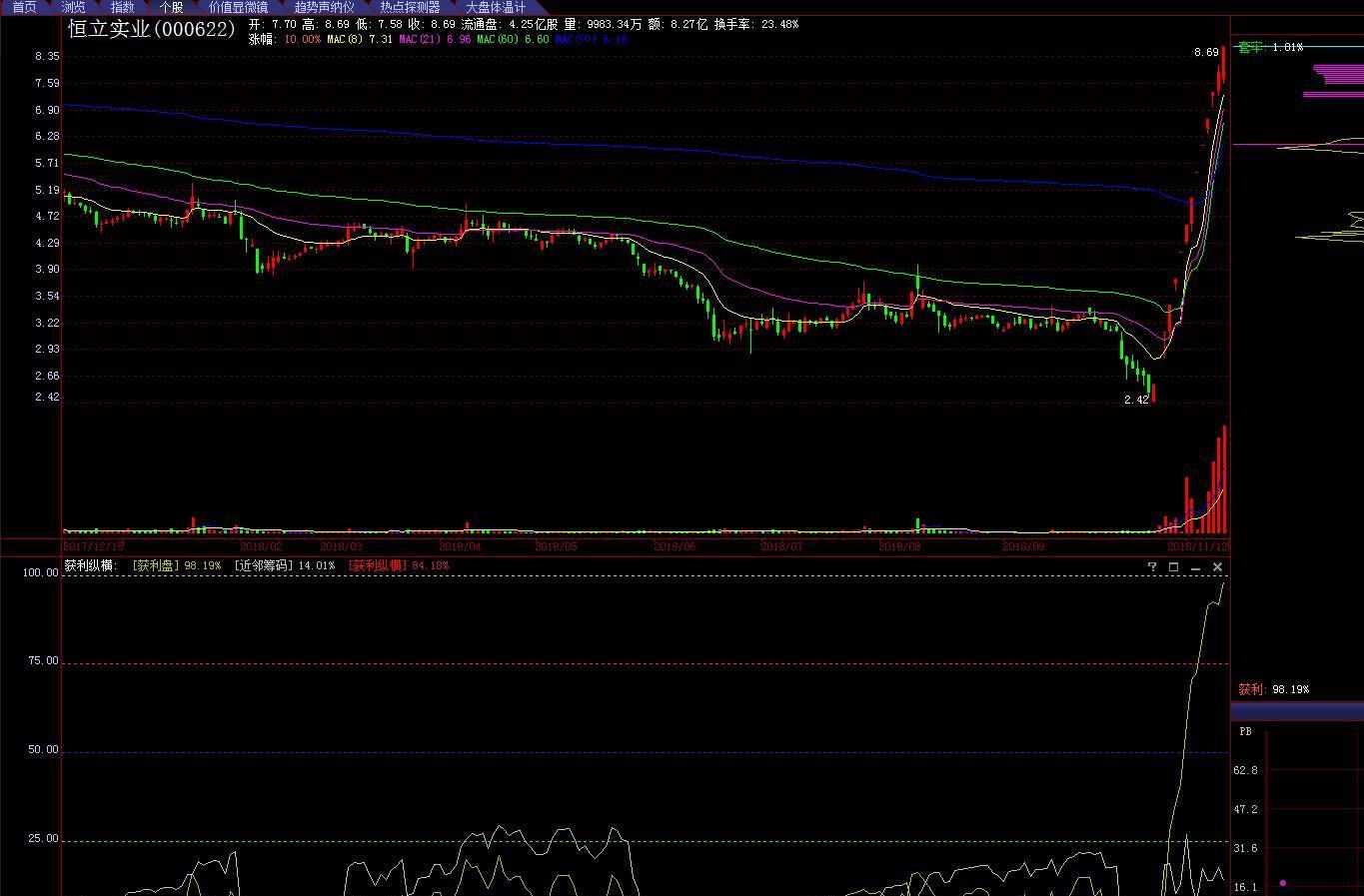
Task: Select the MAC(60) moving average label
Action: pos(498,39)
